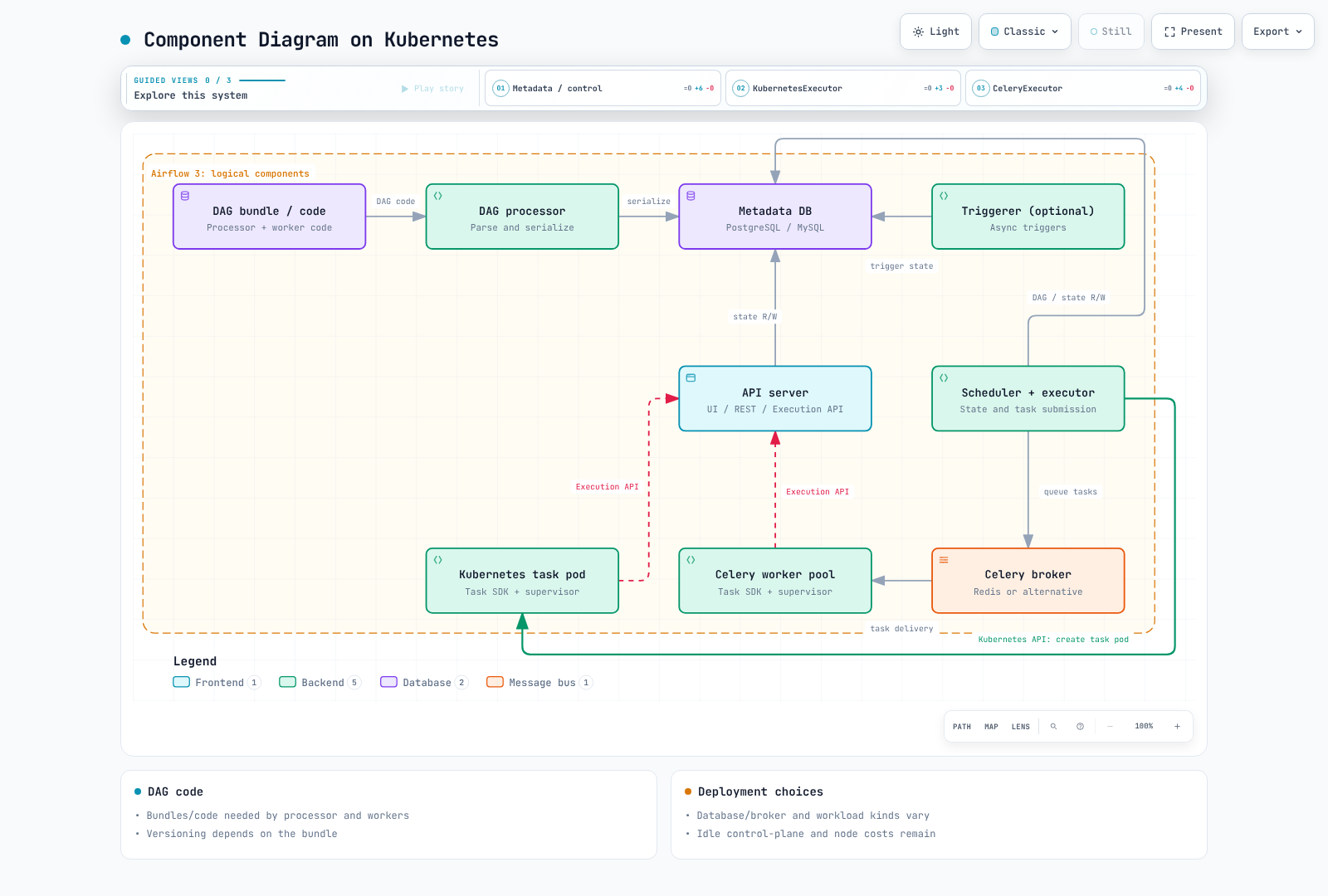Toggle the Message bus legend swatch

point(495,682)
